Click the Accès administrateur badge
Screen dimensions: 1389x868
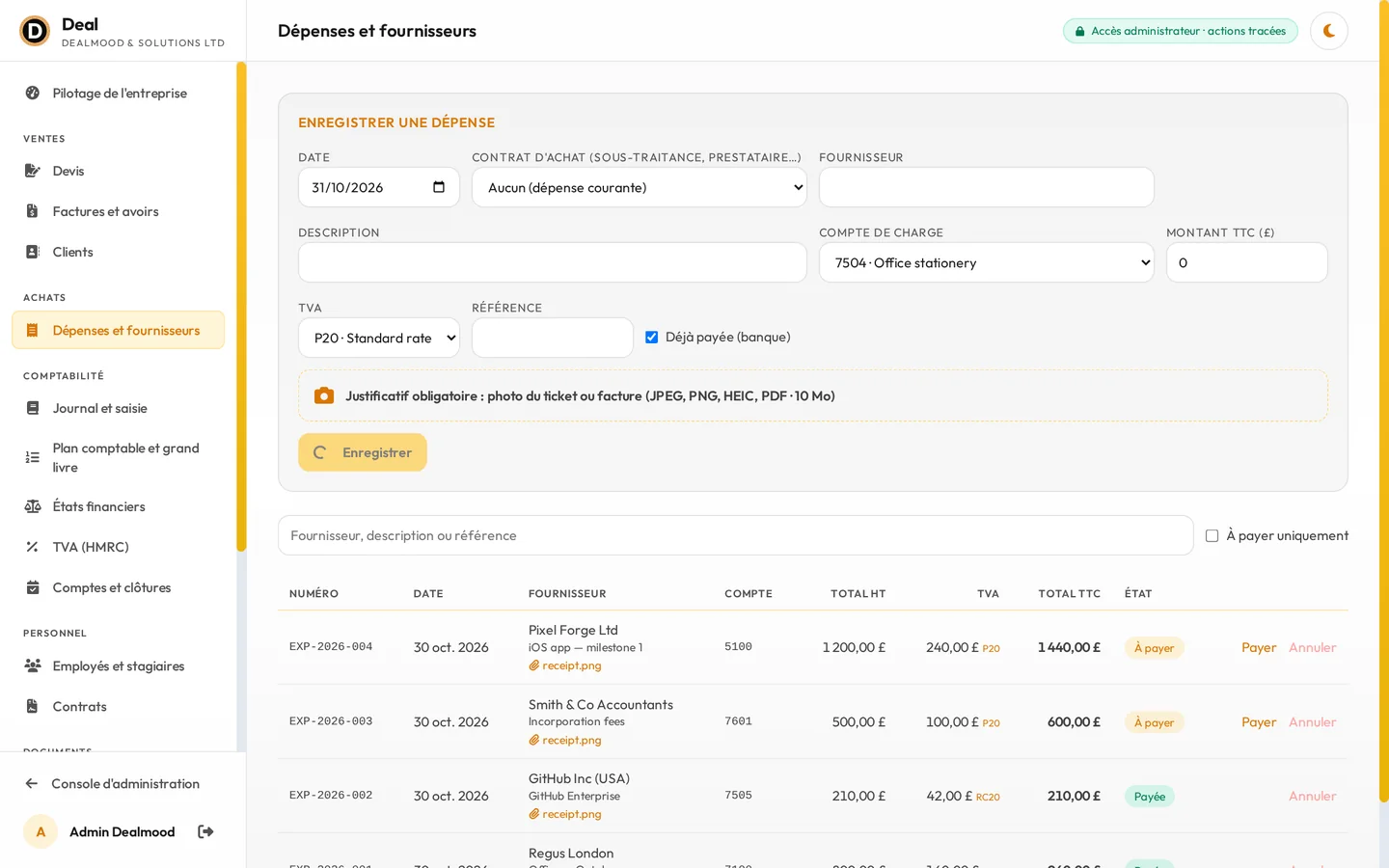point(1181,31)
